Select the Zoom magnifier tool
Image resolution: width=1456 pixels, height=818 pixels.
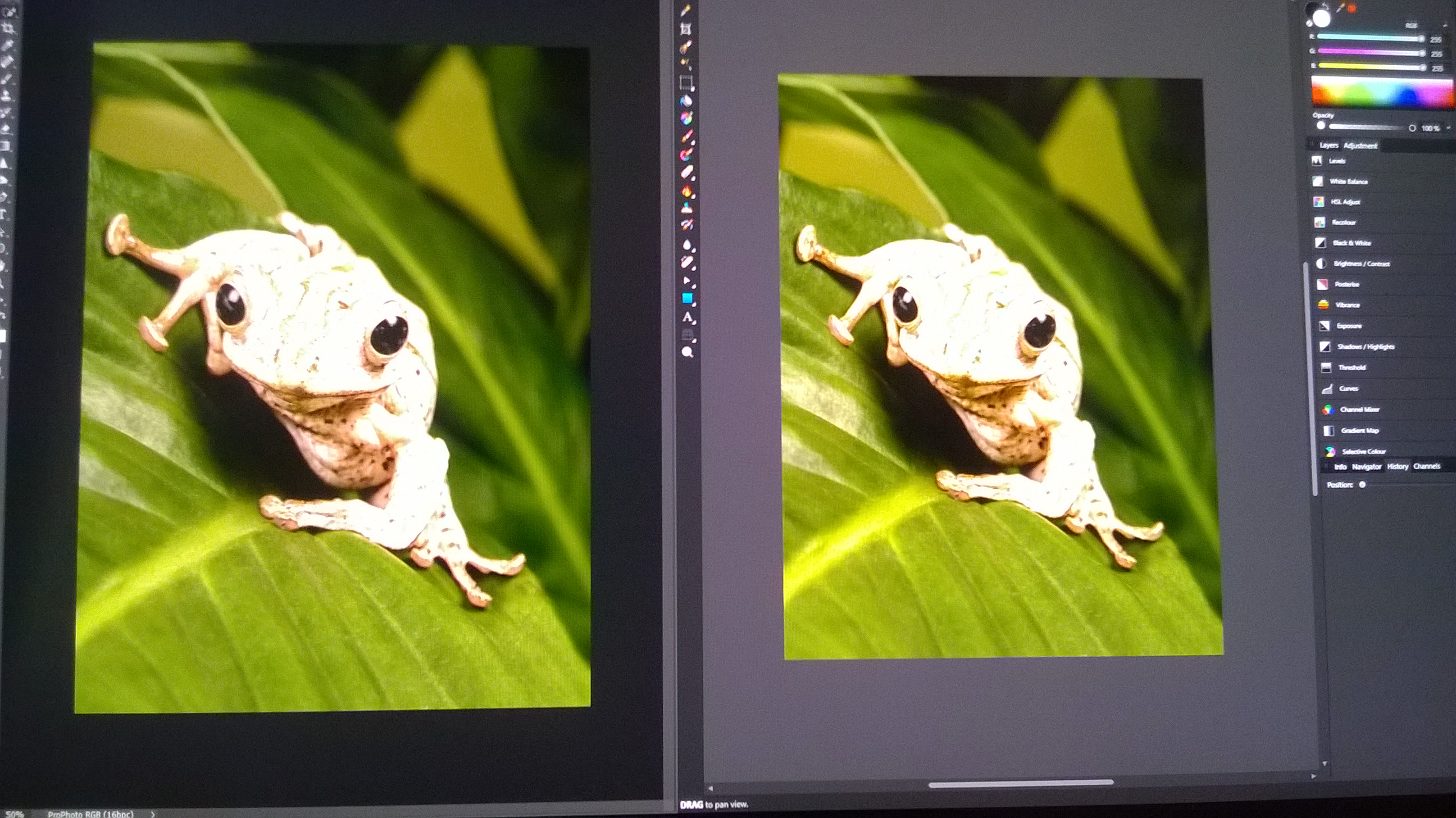pos(688,352)
